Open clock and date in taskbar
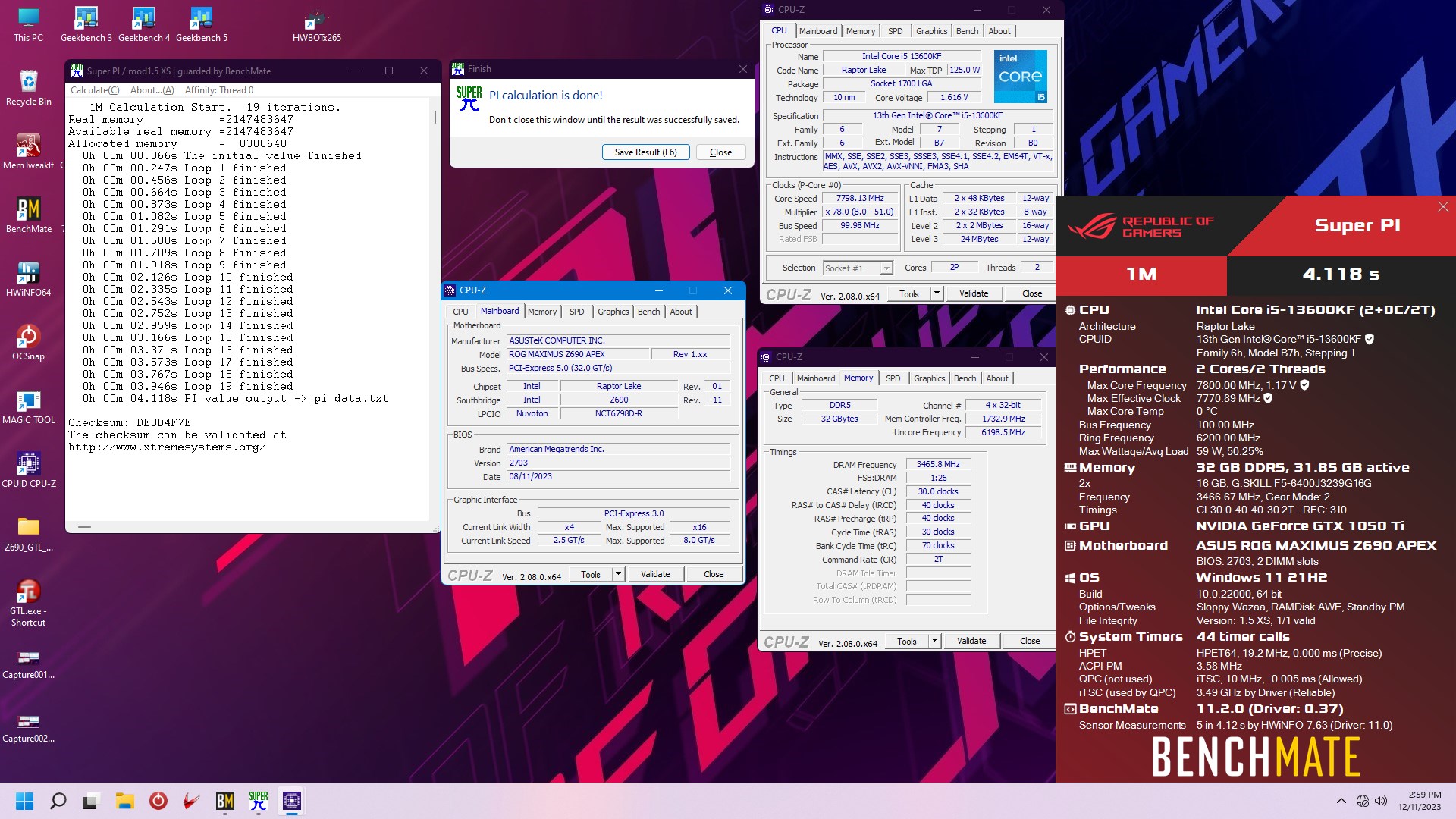The height and width of the screenshot is (819, 1456). coord(1420,801)
